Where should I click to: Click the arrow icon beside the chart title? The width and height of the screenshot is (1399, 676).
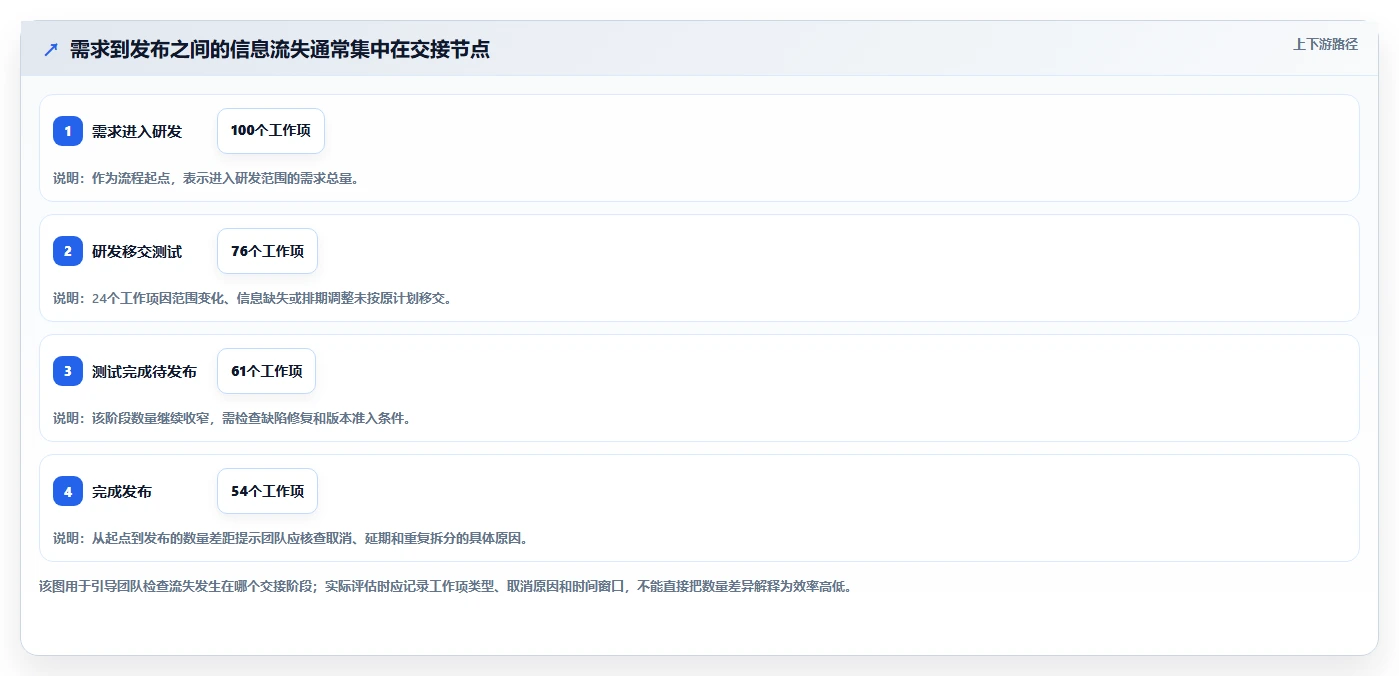51,50
